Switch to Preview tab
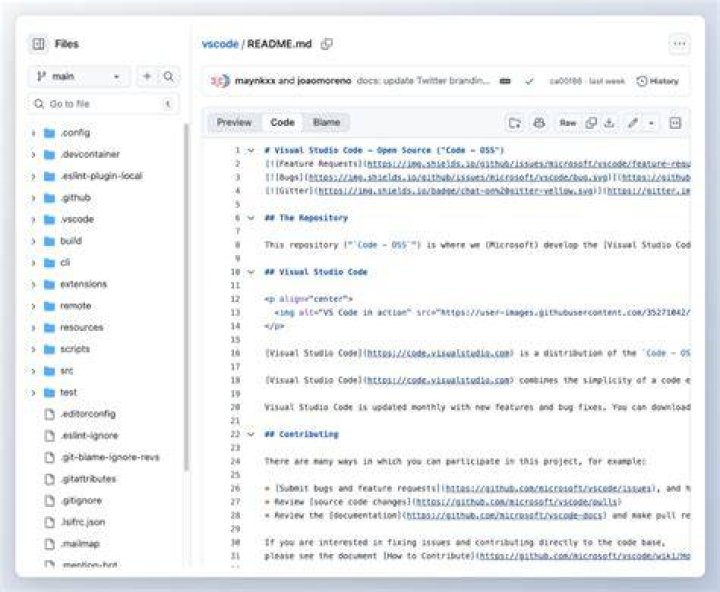Viewport: 720px width, 592px height. [234, 122]
